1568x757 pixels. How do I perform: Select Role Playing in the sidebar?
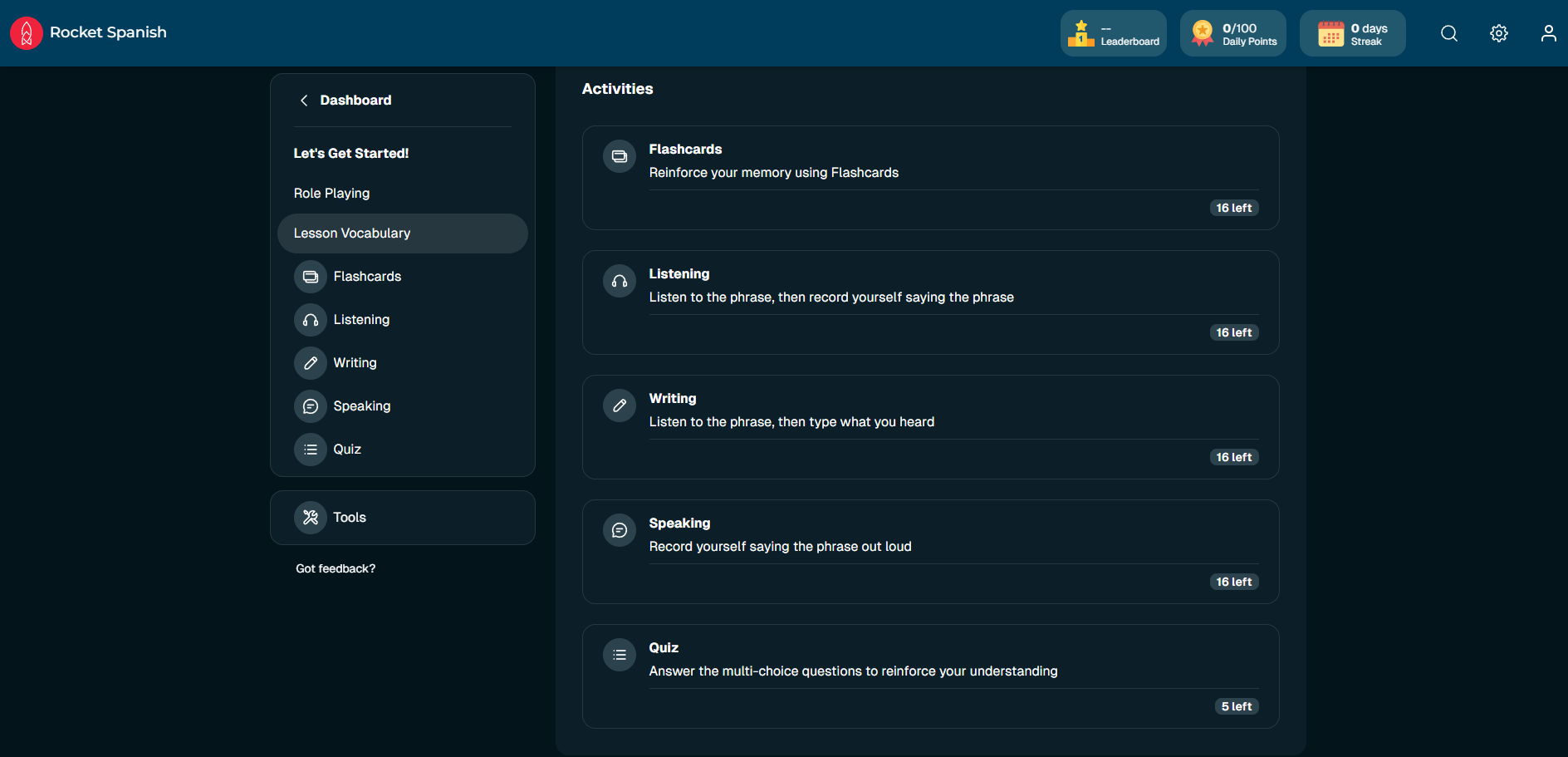(331, 194)
